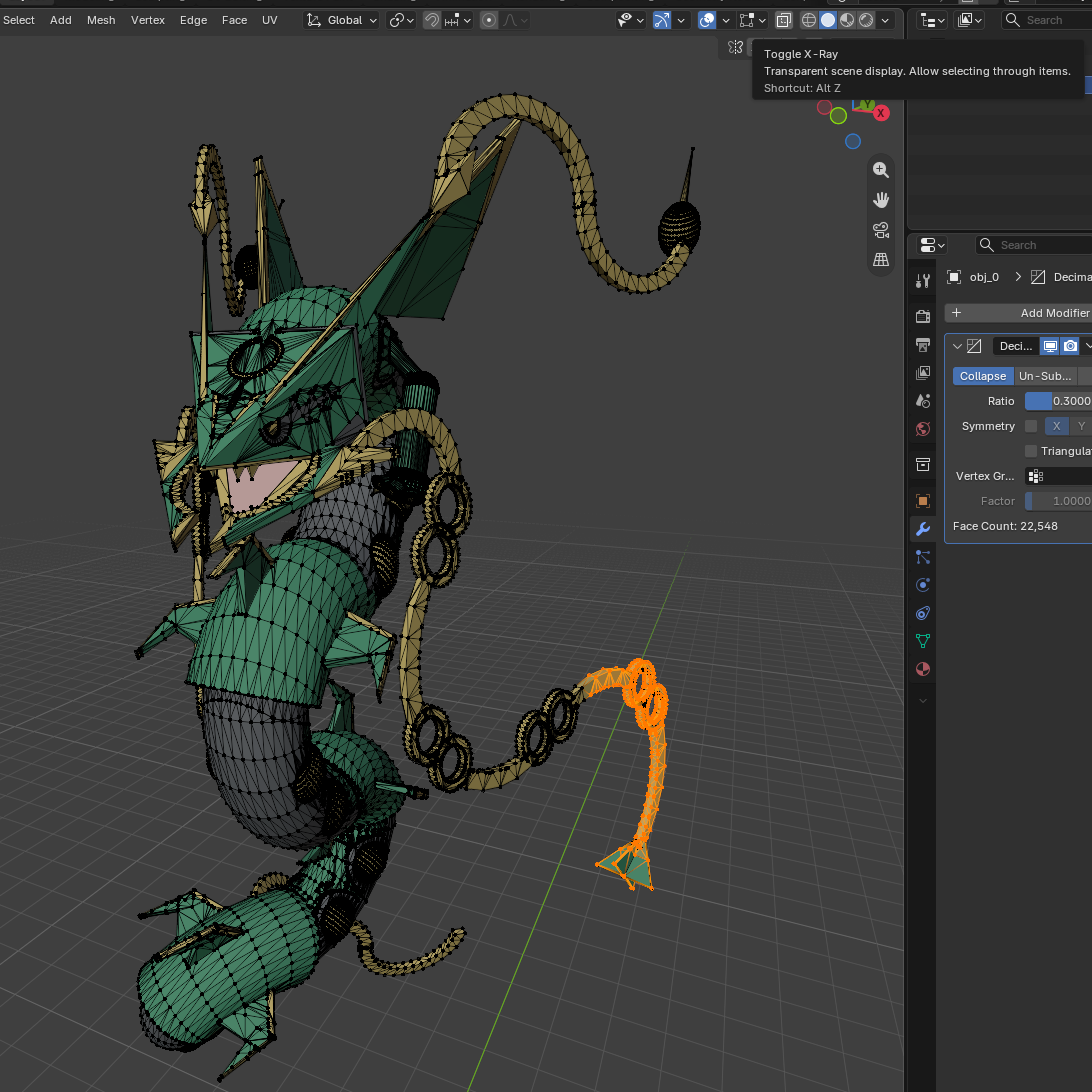Open the Mesh menu
The image size is (1092, 1092).
[x=101, y=20]
